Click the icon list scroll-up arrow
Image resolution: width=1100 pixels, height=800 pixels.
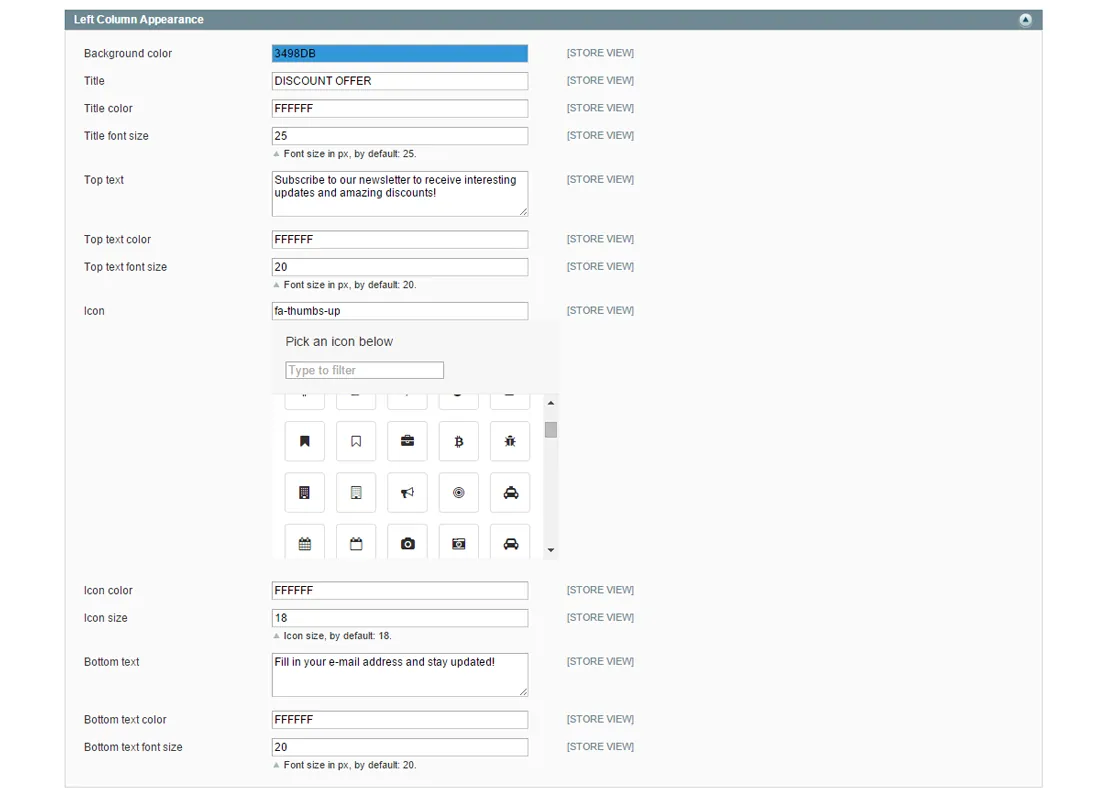(551, 403)
